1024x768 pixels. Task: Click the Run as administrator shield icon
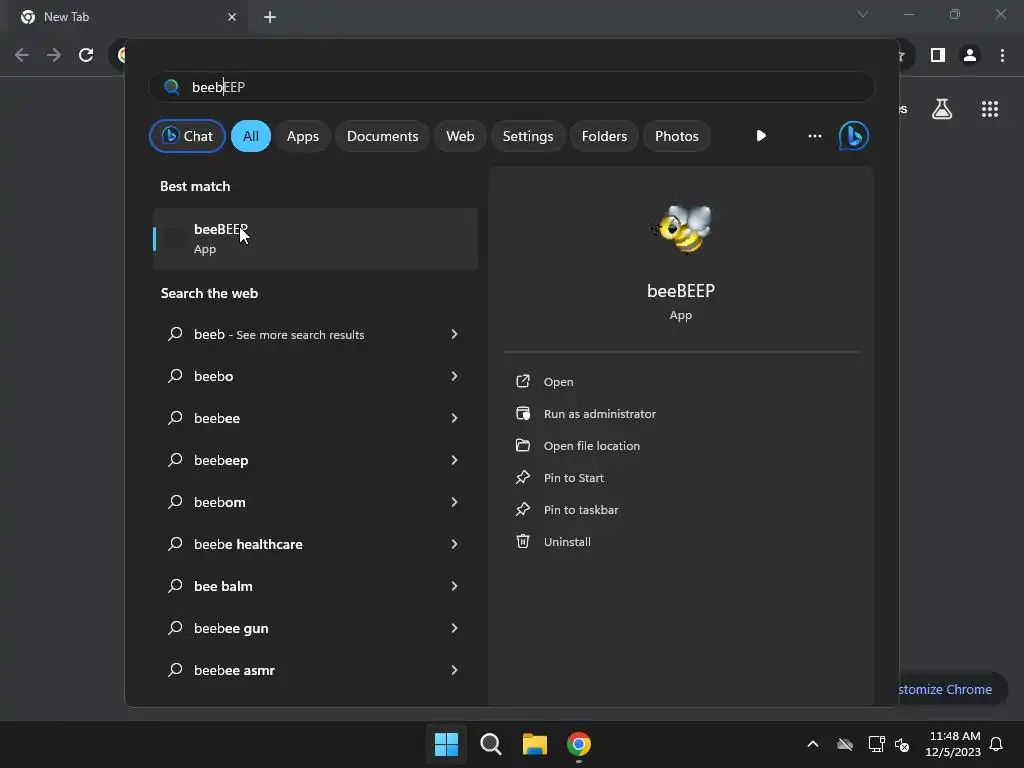click(523, 413)
